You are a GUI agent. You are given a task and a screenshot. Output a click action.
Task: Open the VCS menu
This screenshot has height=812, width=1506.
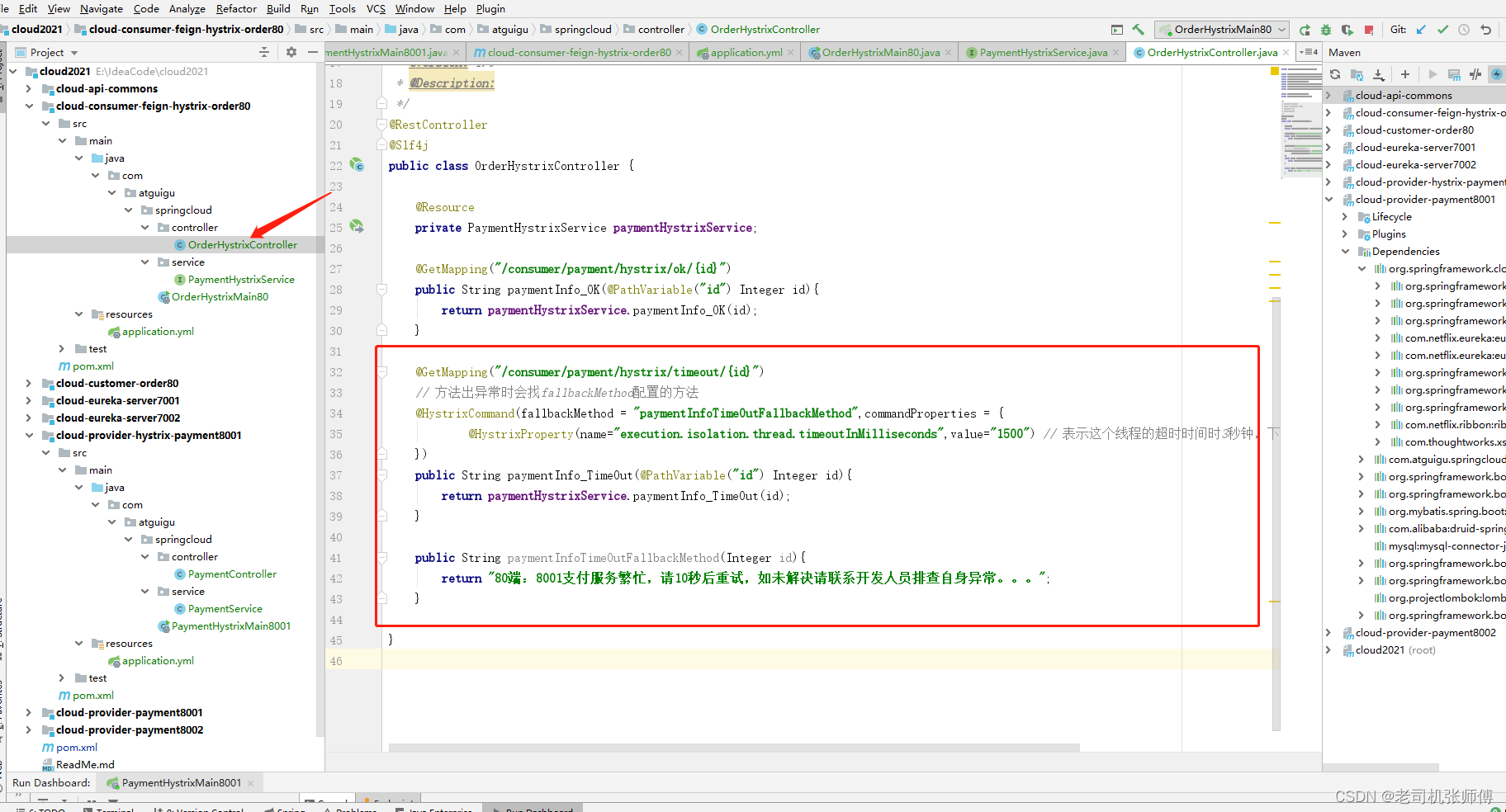(376, 8)
